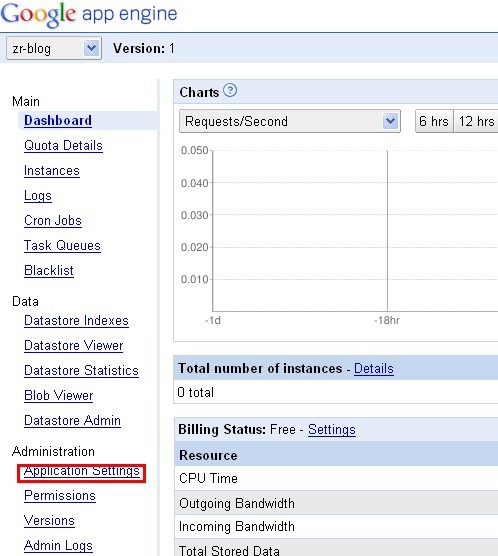The height and width of the screenshot is (556, 498).
Task: Select the 12 hrs time range
Action: [476, 121]
